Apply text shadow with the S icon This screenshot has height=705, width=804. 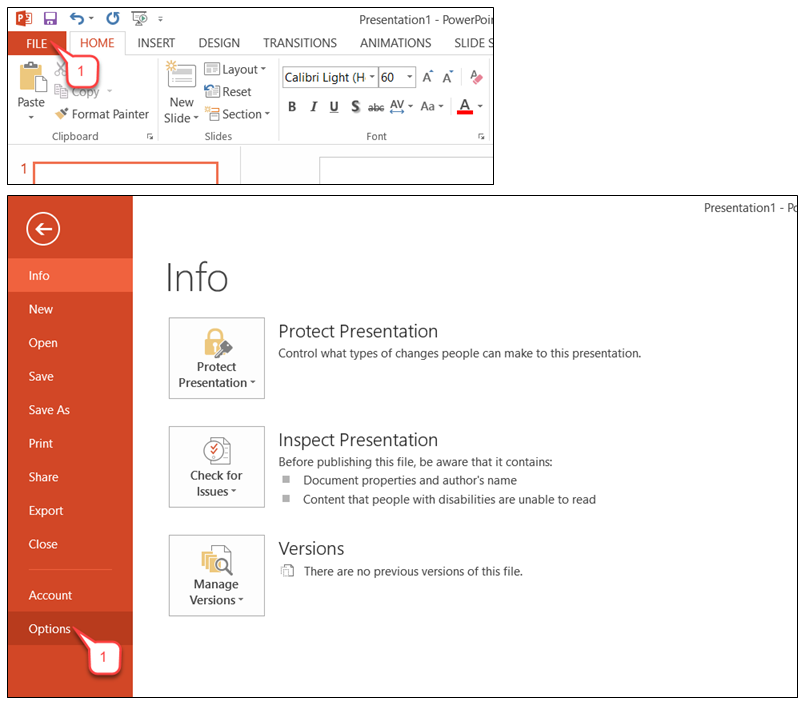[354, 107]
